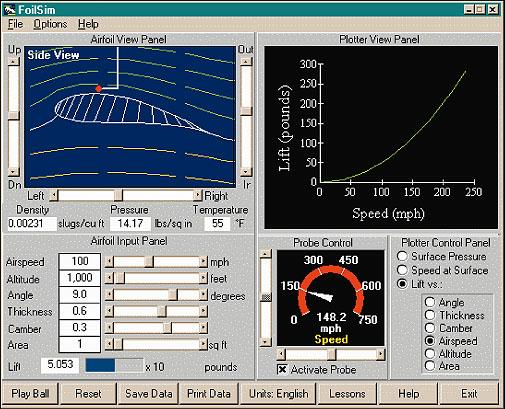This screenshot has height=409, width=505.
Task: Click the probe red dot marker
Action: 99,89
